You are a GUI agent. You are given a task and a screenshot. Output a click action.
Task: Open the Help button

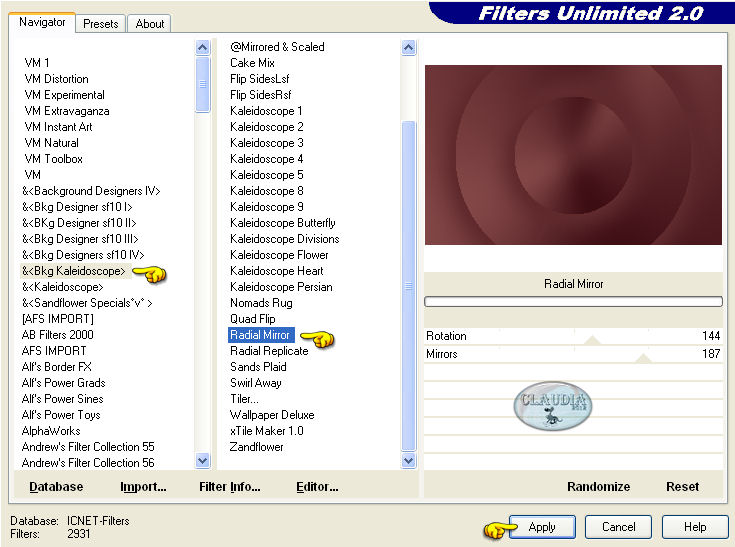(695, 527)
